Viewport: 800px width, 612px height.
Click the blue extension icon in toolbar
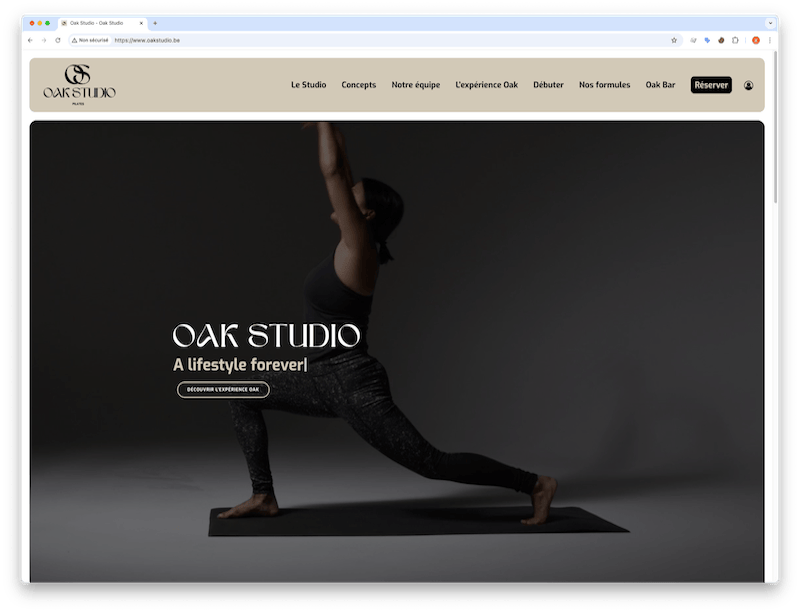(x=706, y=42)
